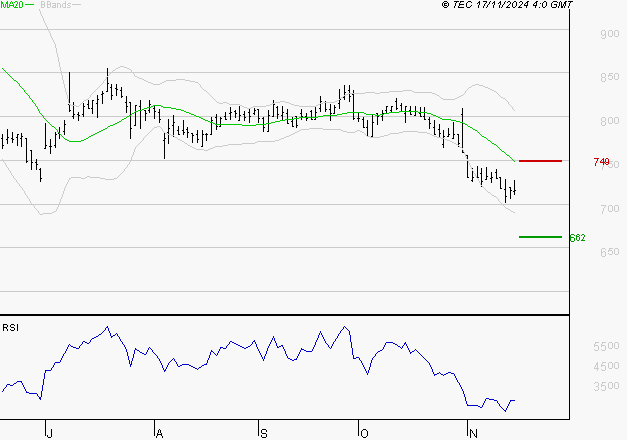Click the red resistance line marker
Viewport: 627px width, 440px height.
pyautogui.click(x=540, y=161)
